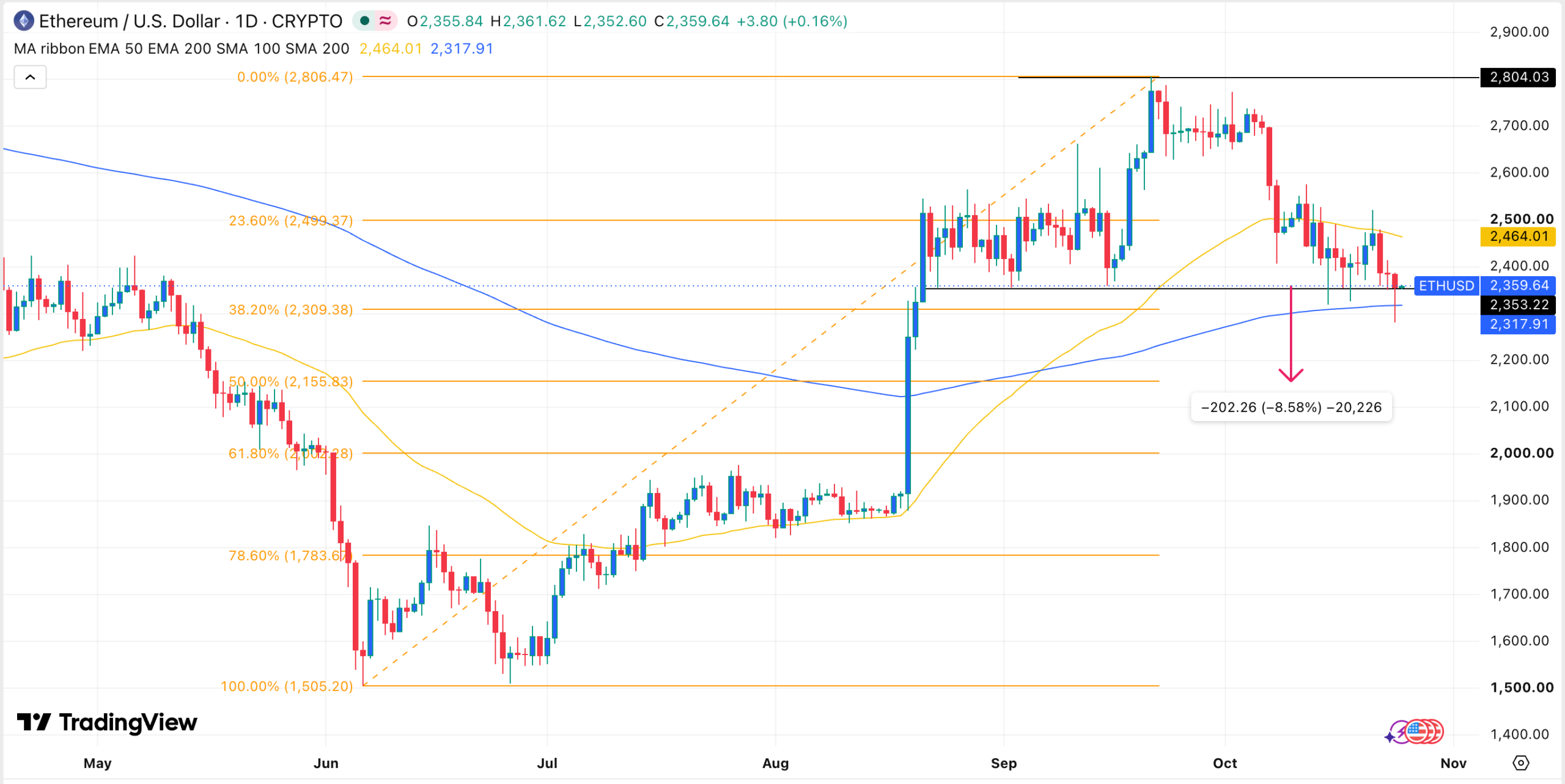
Task: Click the yellow 2,464.01 MA value in legend
Action: tap(391, 49)
